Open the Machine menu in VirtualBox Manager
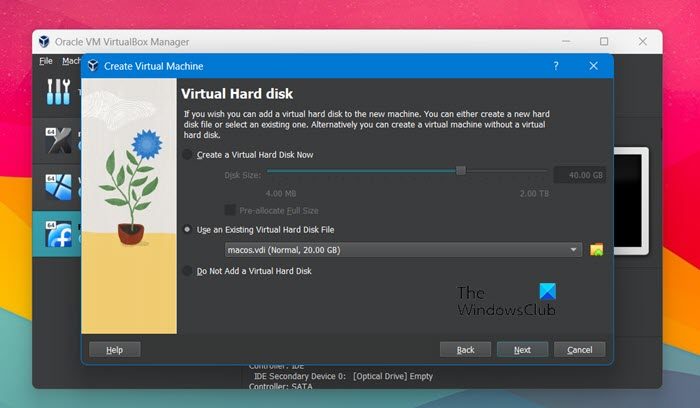Screen dimensions: 700x408 [71, 61]
